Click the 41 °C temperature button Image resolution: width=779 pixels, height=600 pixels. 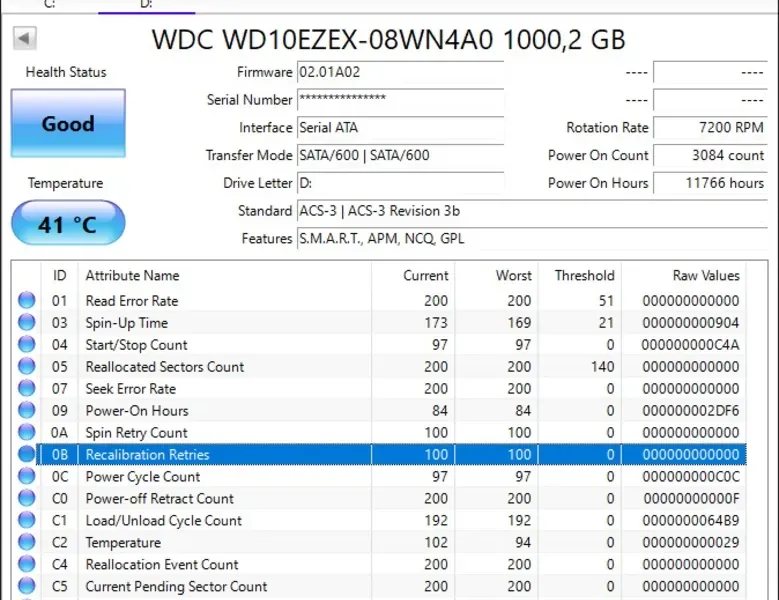(68, 223)
